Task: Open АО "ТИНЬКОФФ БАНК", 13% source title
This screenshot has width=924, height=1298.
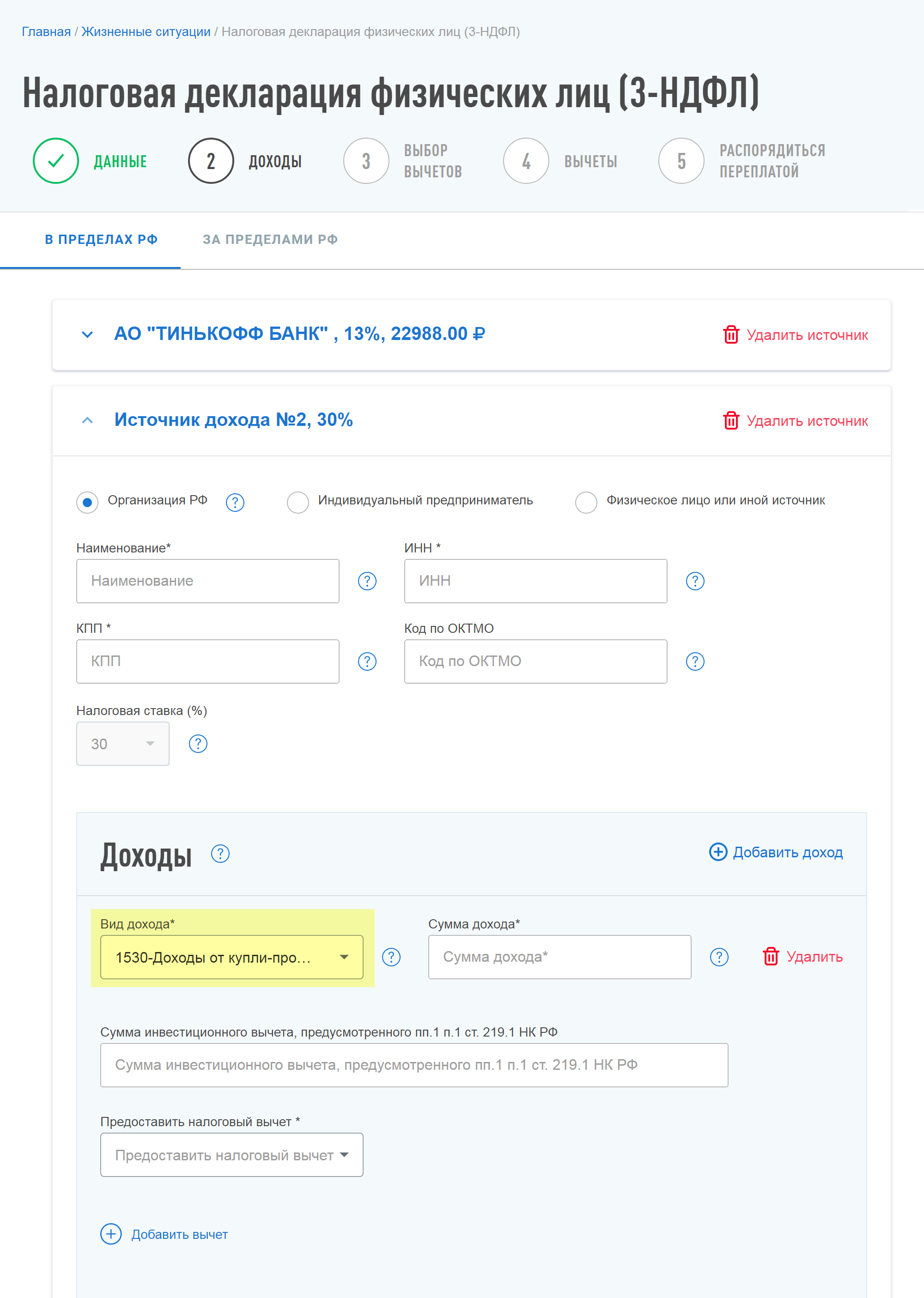Action: coord(299,334)
